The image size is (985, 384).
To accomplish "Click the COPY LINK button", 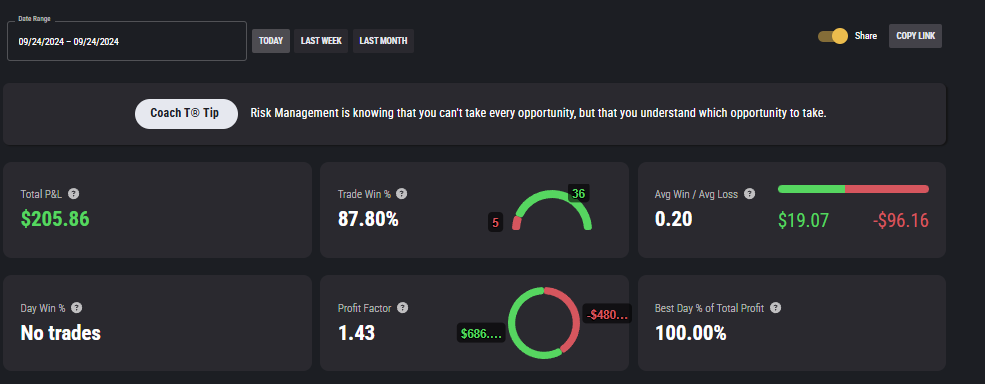I will 915,36.
